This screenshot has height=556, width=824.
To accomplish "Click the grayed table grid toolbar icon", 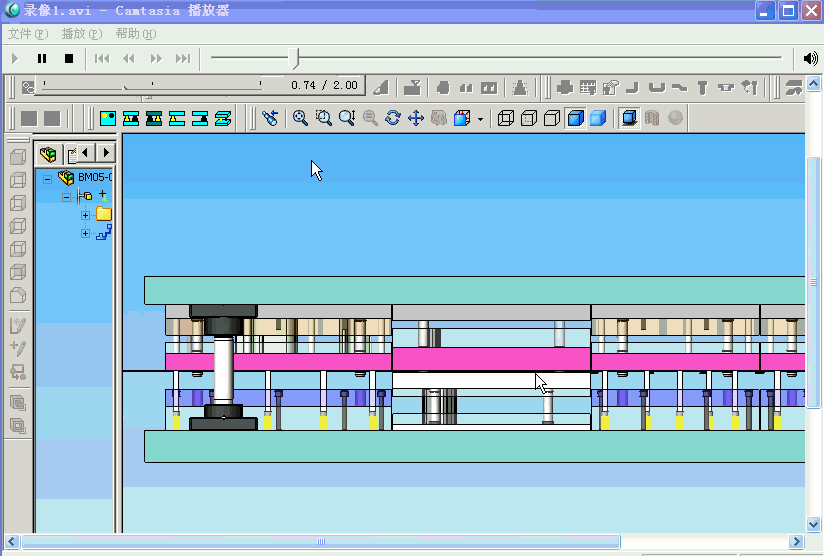I will (588, 87).
